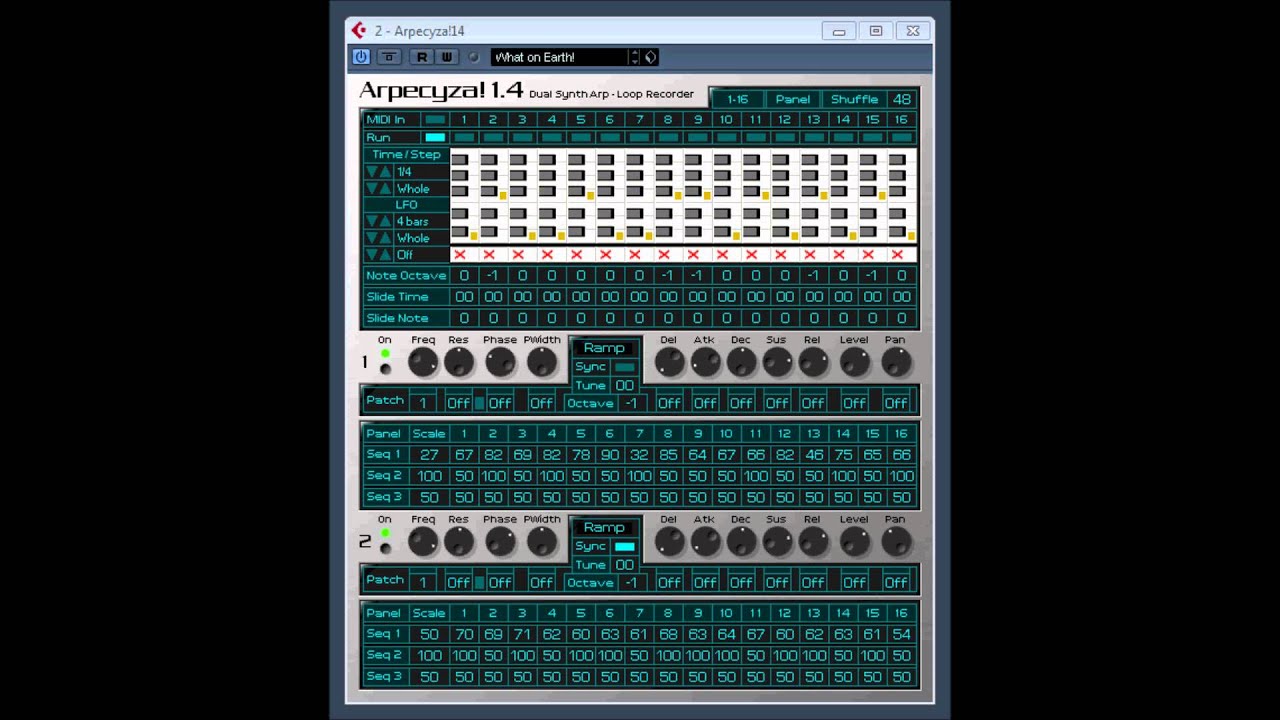The width and height of the screenshot is (1280, 720).
Task: Toggle Sync for synth 1
Action: click(x=625, y=367)
